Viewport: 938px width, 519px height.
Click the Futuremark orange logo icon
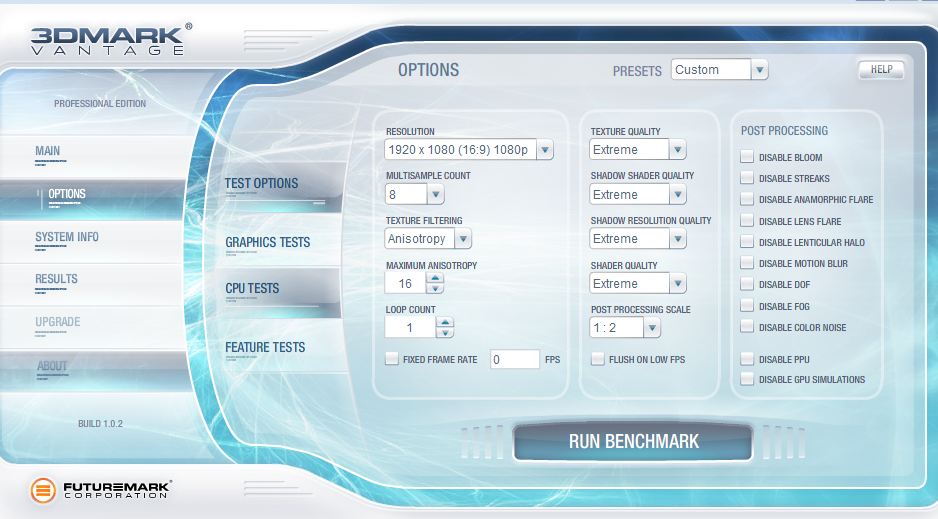coord(42,490)
